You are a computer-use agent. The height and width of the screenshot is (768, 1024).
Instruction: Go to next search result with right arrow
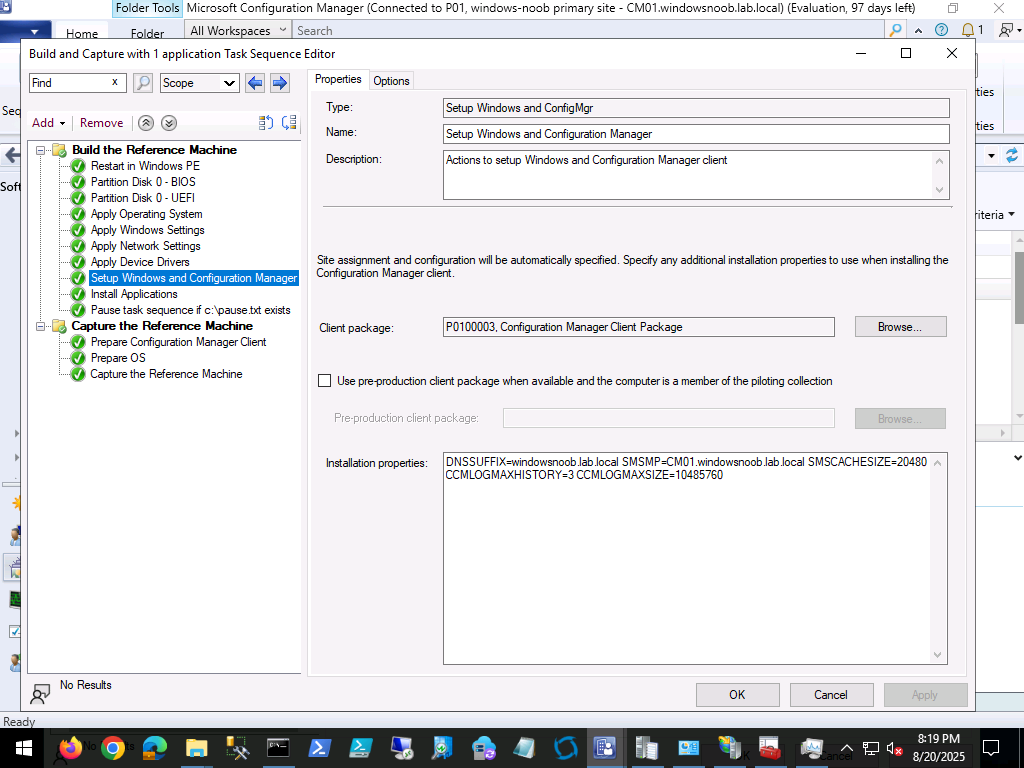pyautogui.click(x=280, y=83)
